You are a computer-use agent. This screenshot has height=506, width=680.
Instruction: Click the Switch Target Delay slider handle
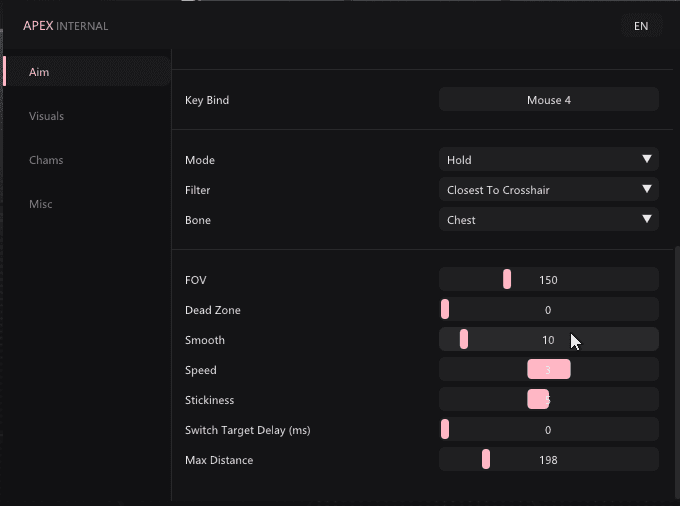(x=445, y=429)
